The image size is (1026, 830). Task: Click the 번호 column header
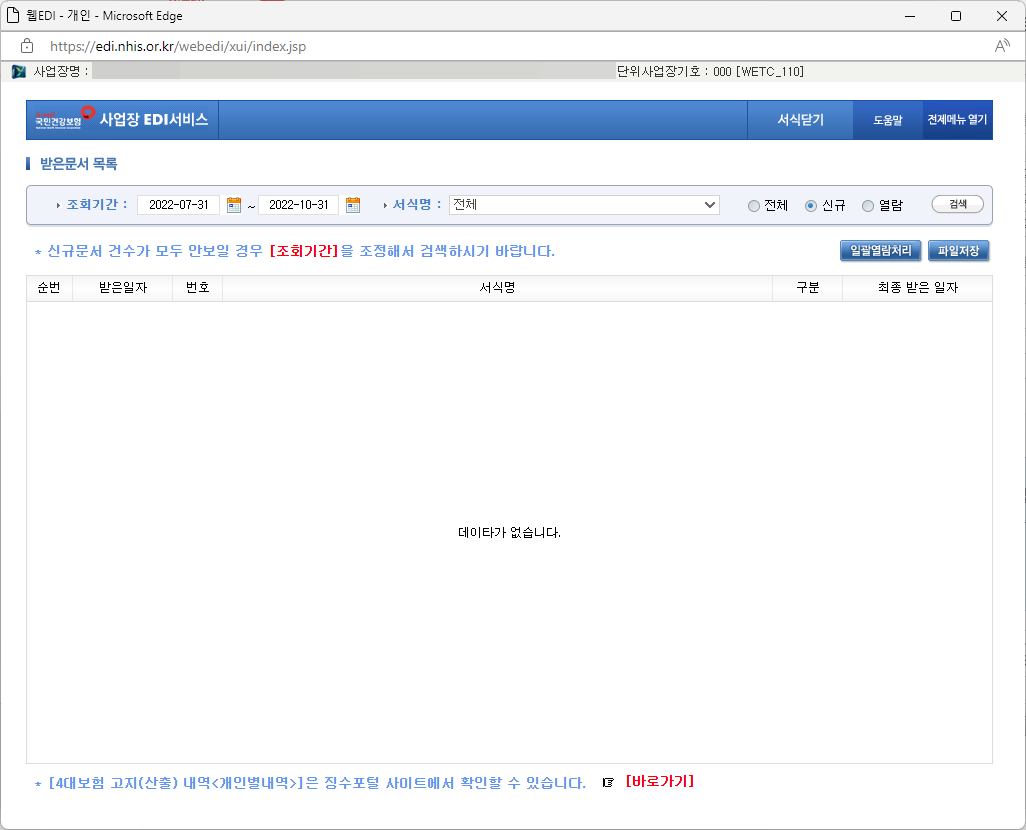[197, 288]
